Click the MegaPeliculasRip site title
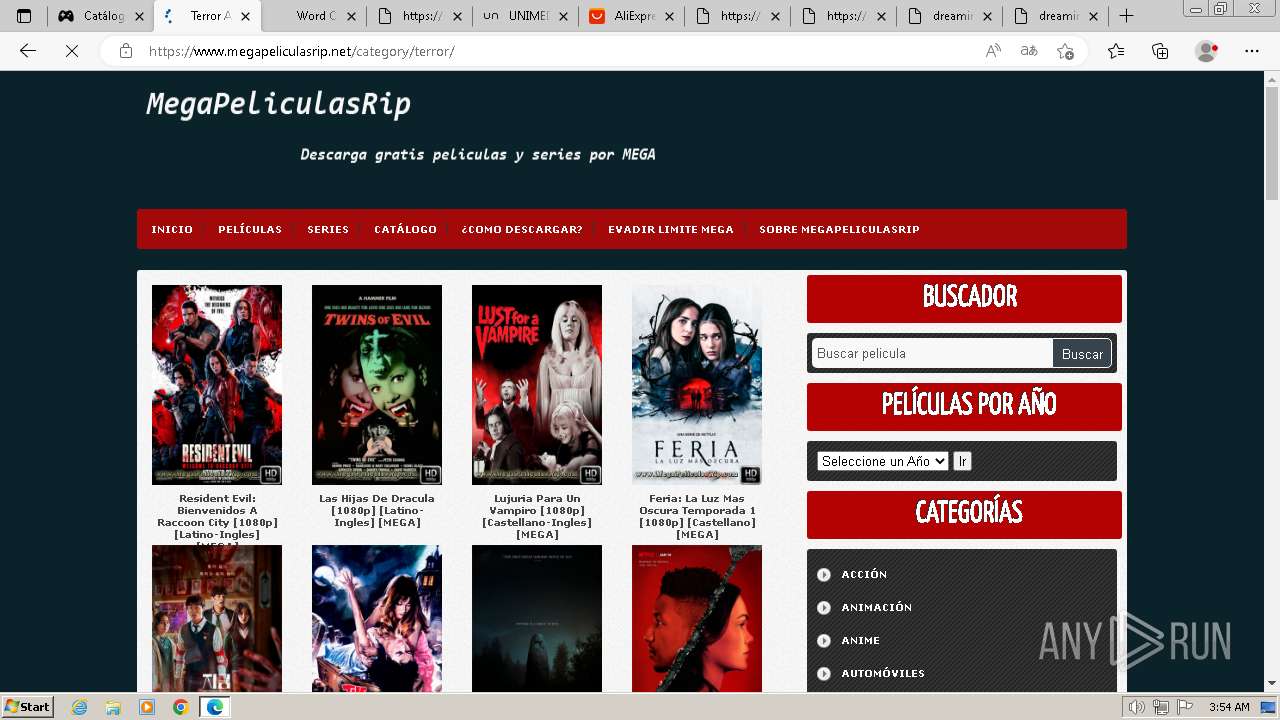 [x=278, y=104]
